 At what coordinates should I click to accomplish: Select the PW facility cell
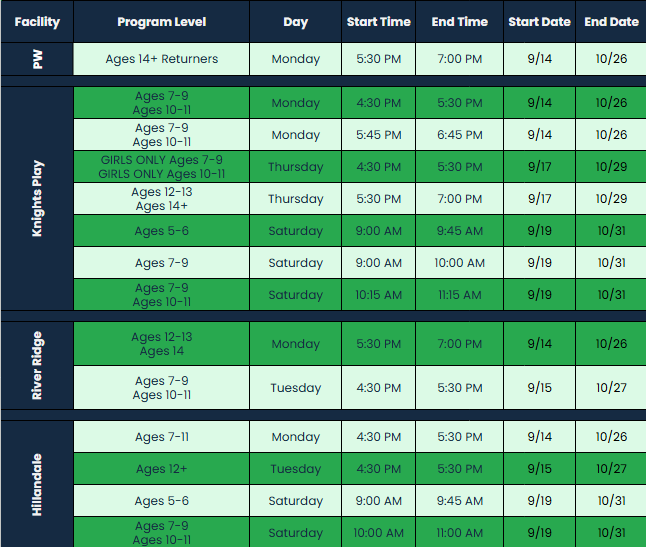tap(37, 59)
